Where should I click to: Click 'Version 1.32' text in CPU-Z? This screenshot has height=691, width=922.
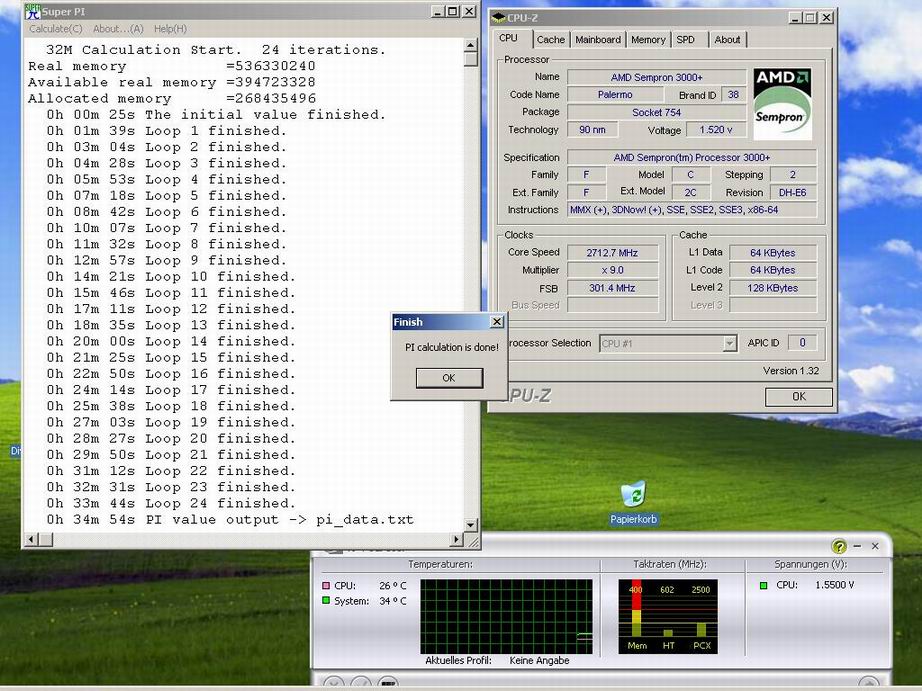point(791,371)
